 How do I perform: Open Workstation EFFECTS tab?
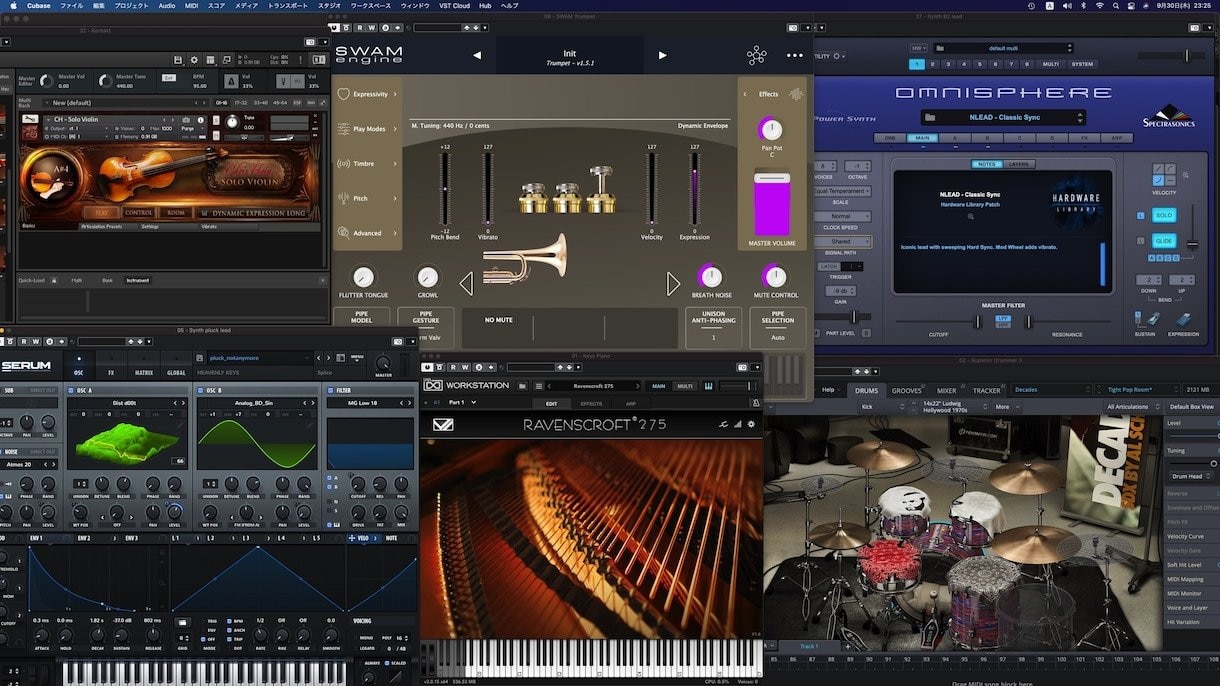coord(591,404)
